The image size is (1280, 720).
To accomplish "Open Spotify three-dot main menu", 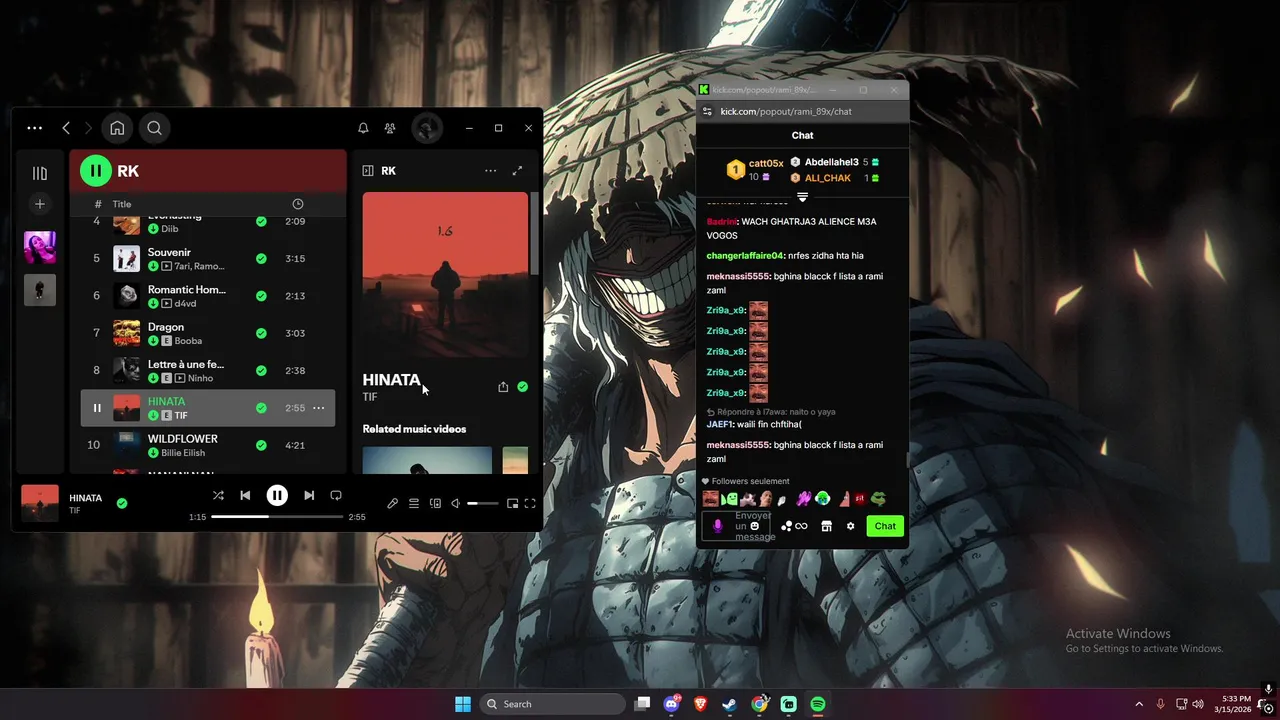I will (35, 128).
